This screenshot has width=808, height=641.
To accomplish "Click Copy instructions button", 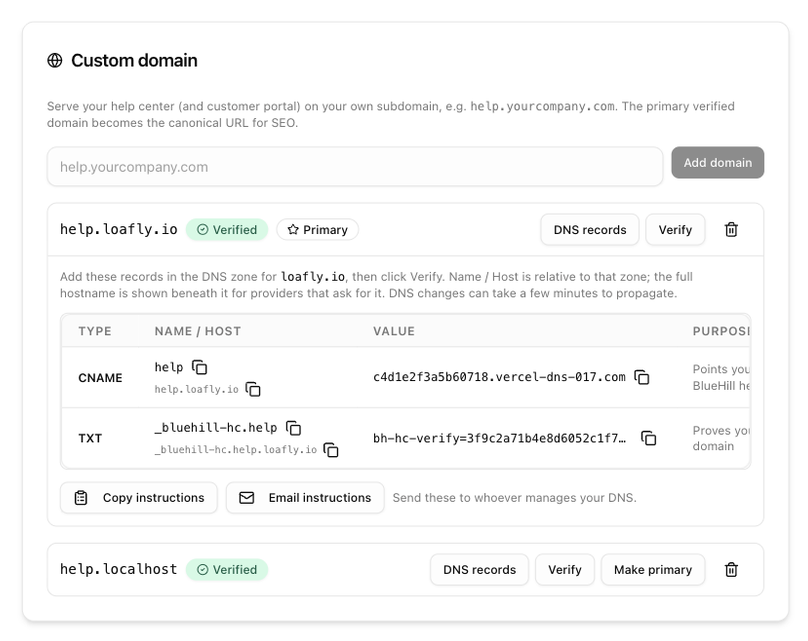I will click(139, 498).
